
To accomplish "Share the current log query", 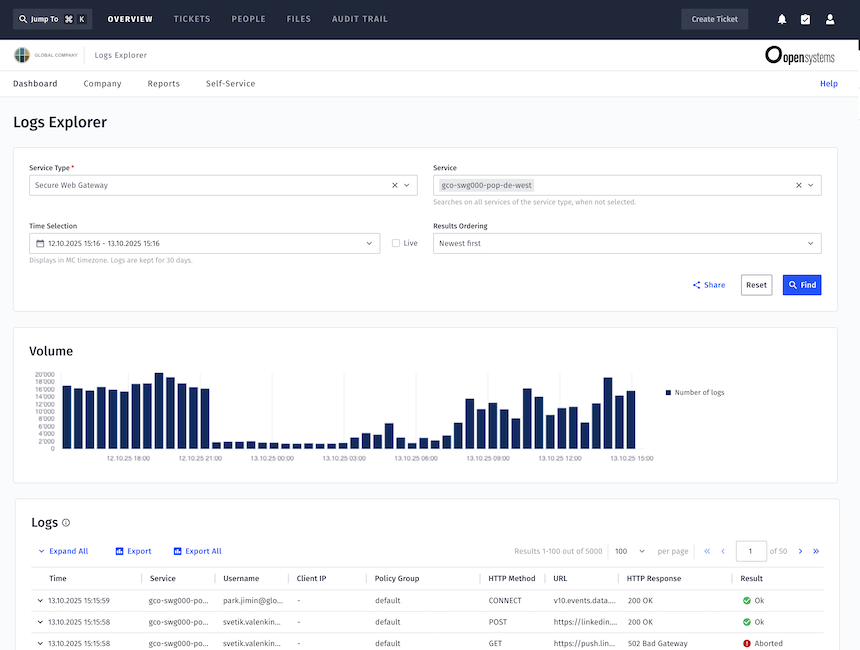I will 709,285.
